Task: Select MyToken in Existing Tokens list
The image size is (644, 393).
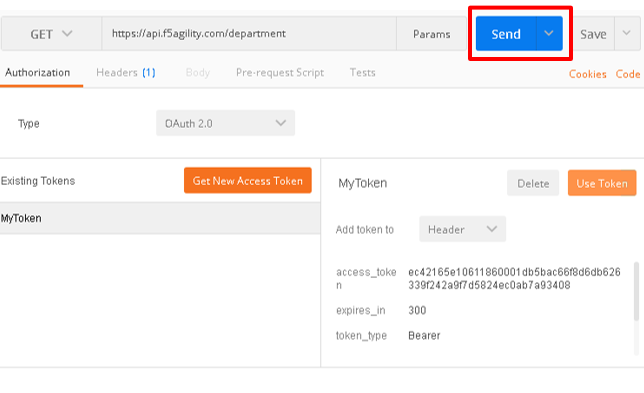Action: coord(160,218)
